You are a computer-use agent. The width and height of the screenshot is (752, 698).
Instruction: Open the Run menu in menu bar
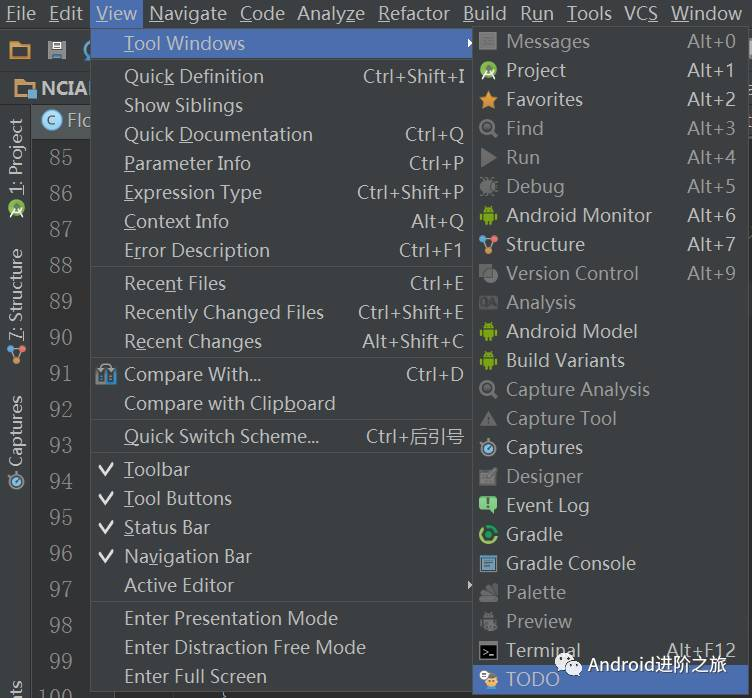coord(537,13)
